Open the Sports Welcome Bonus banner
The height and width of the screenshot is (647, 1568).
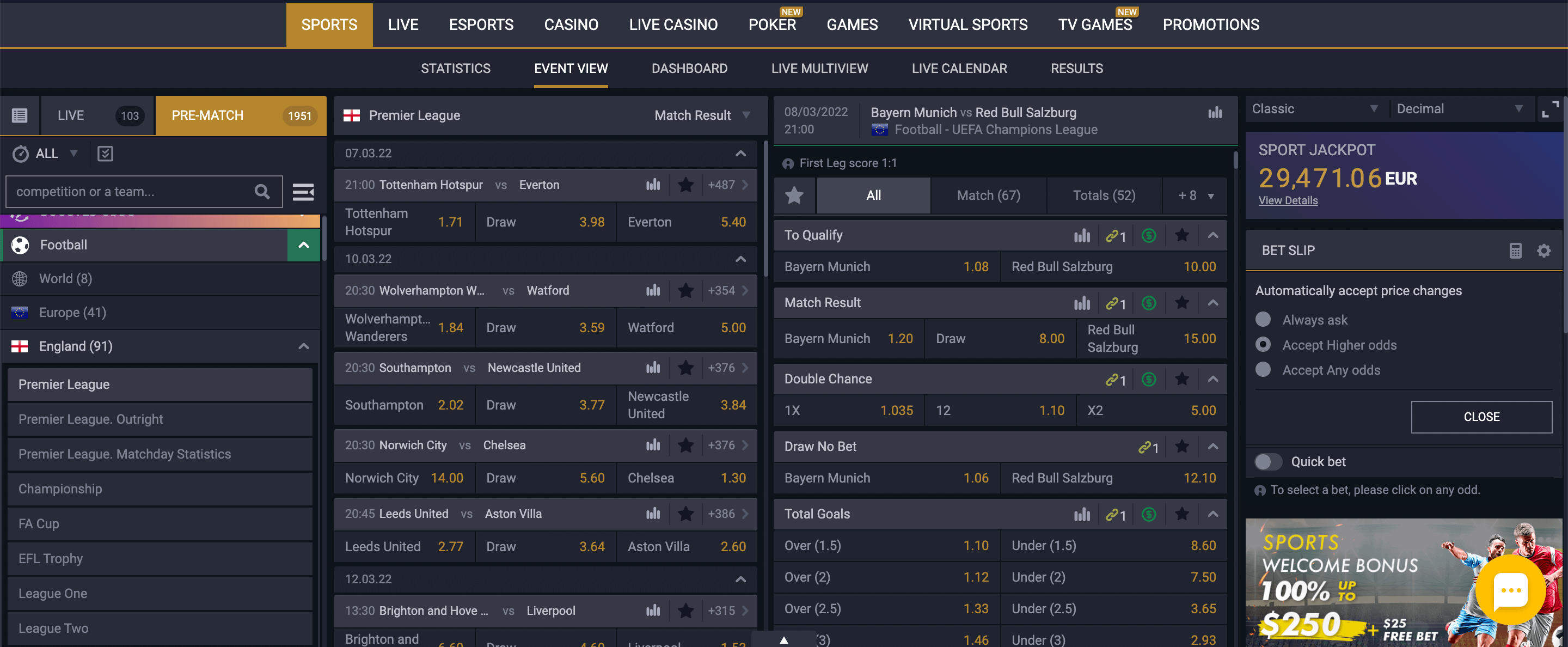coord(1404,583)
